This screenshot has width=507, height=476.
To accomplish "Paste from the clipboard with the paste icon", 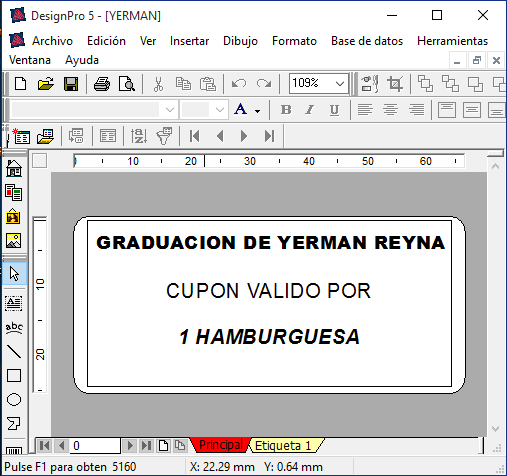I will tap(208, 84).
